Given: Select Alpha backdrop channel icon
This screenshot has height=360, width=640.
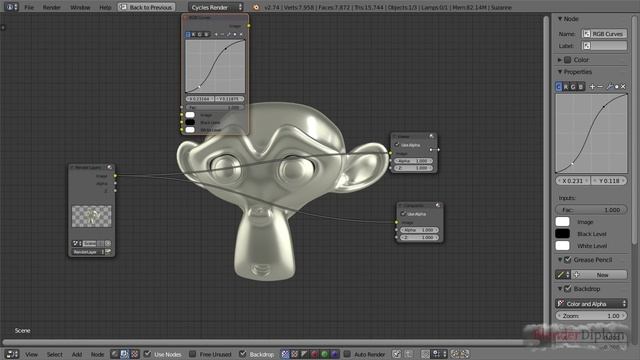Looking at the screenshot, I should 304,354.
